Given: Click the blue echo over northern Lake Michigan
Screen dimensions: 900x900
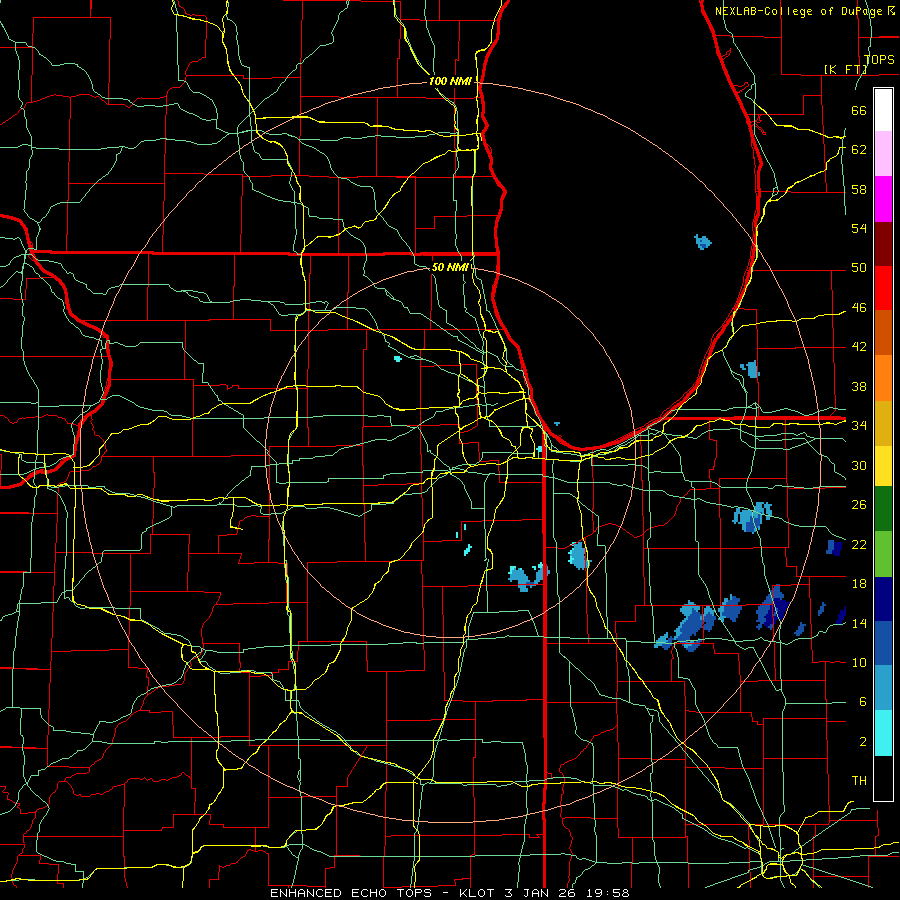Looking at the screenshot, I should (703, 242).
